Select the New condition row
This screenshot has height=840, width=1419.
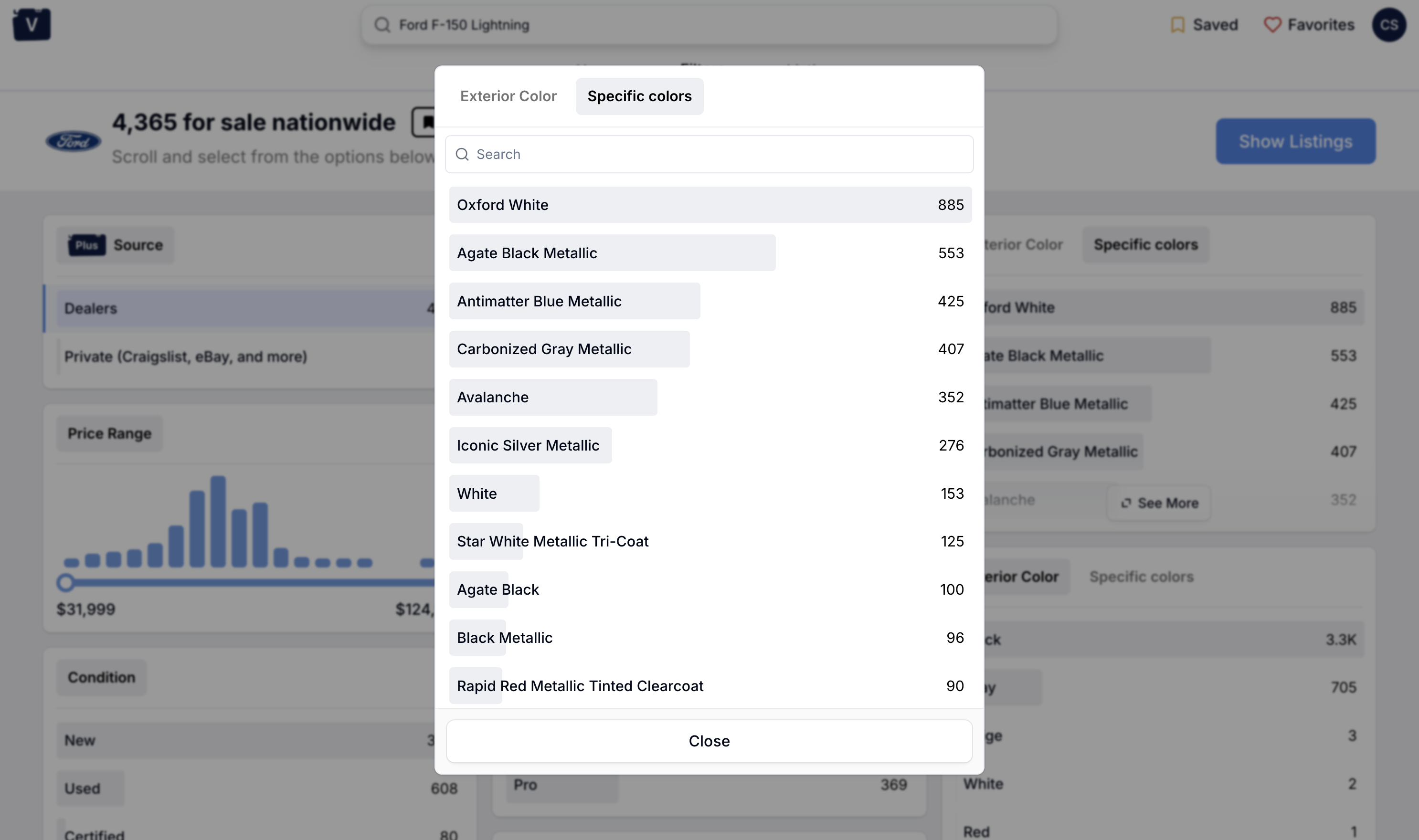tap(246, 740)
